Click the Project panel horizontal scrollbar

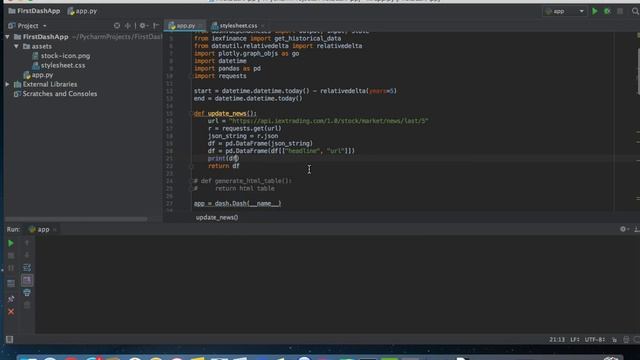[x=76, y=219]
